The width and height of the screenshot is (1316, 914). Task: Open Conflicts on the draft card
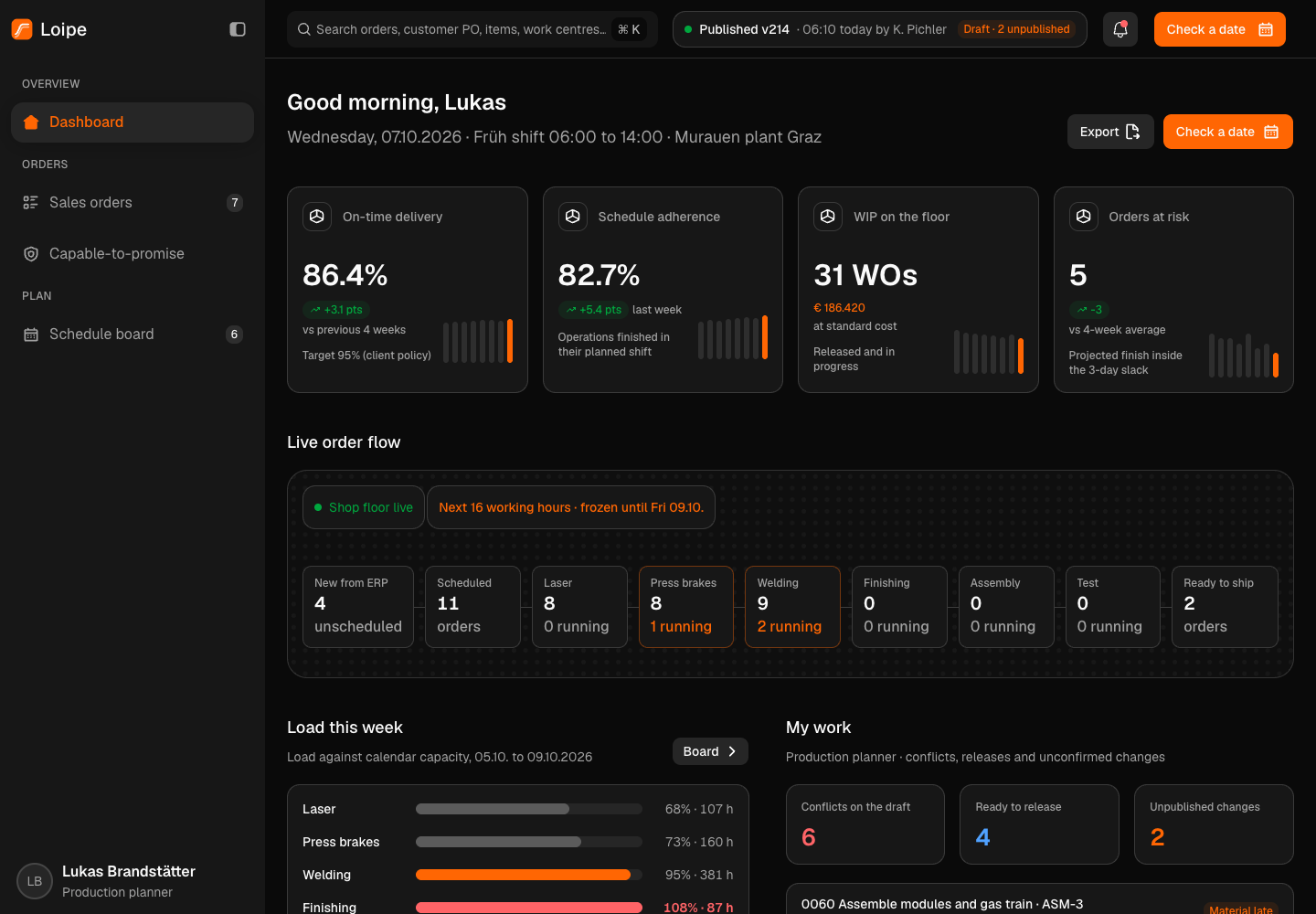[x=865, y=824]
